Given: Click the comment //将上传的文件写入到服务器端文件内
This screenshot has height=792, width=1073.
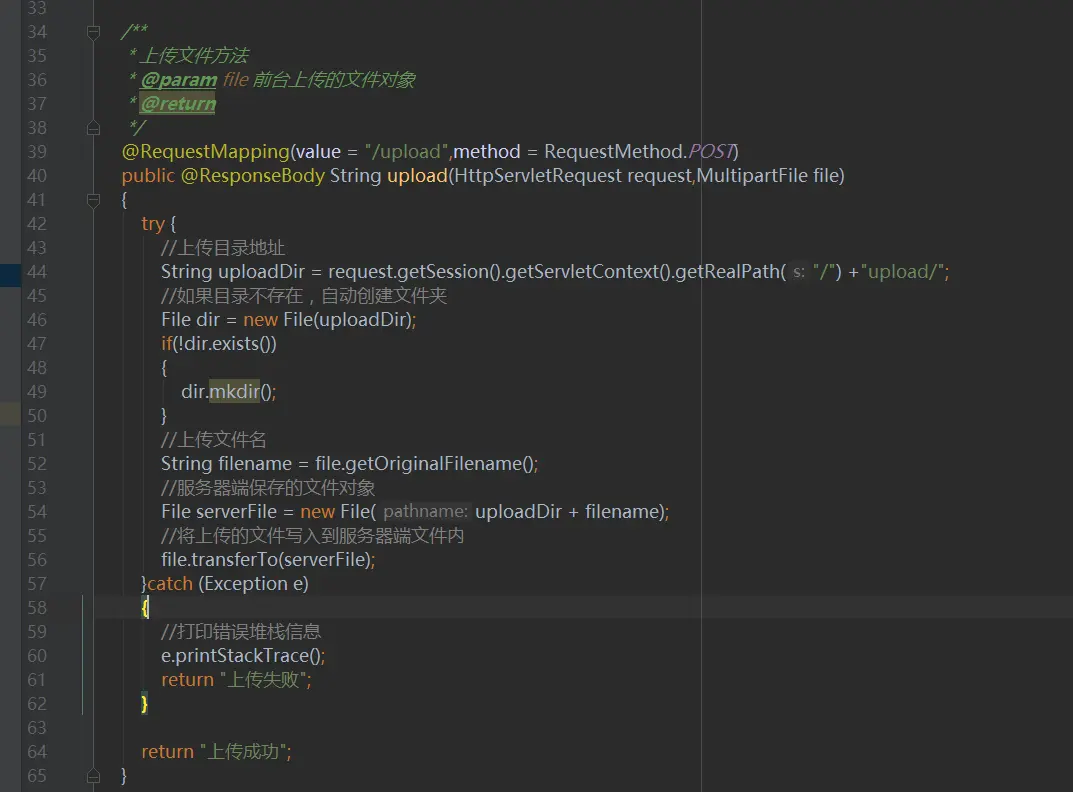Looking at the screenshot, I should [313, 536].
